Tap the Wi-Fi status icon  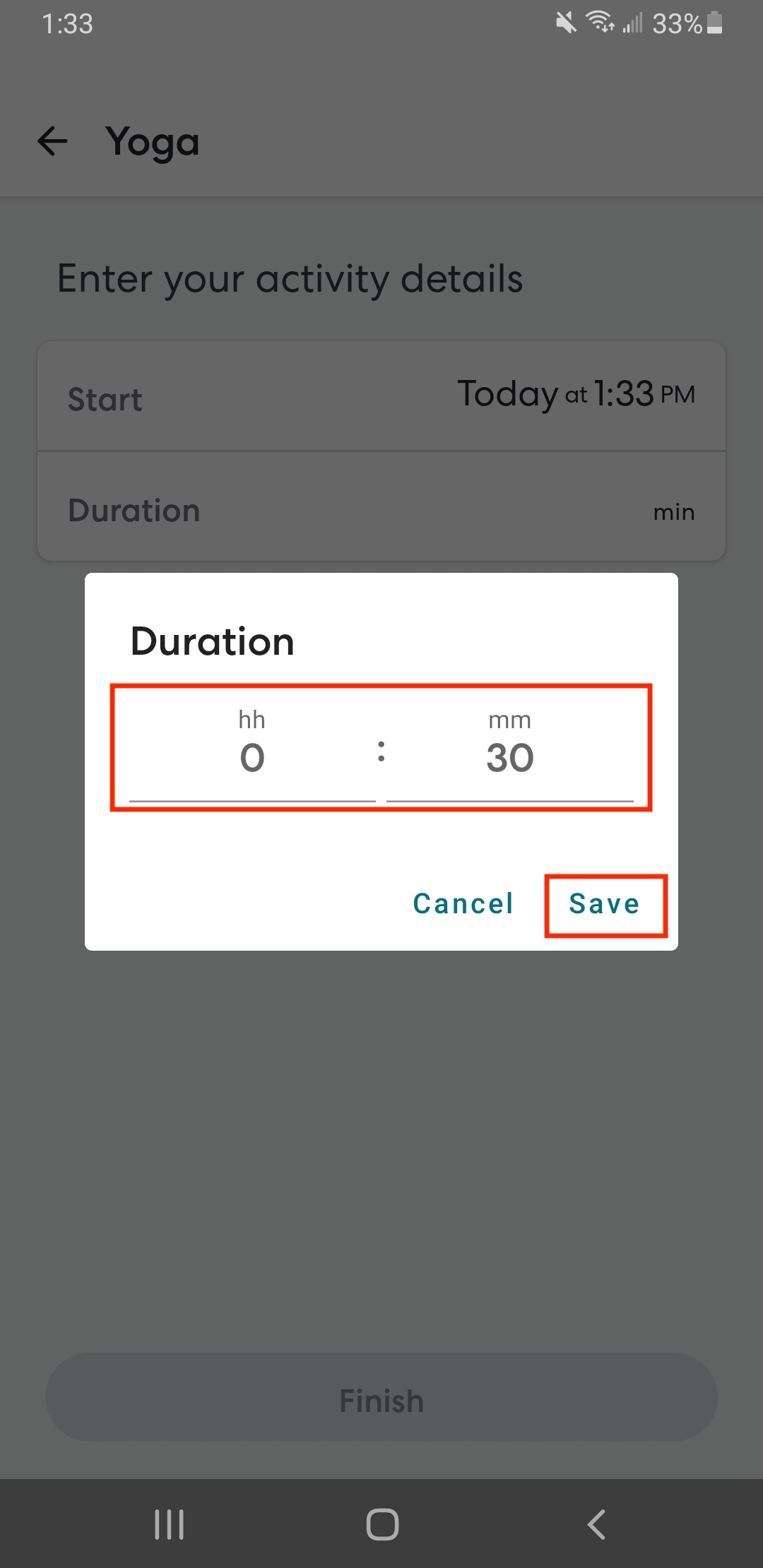pyautogui.click(x=600, y=23)
